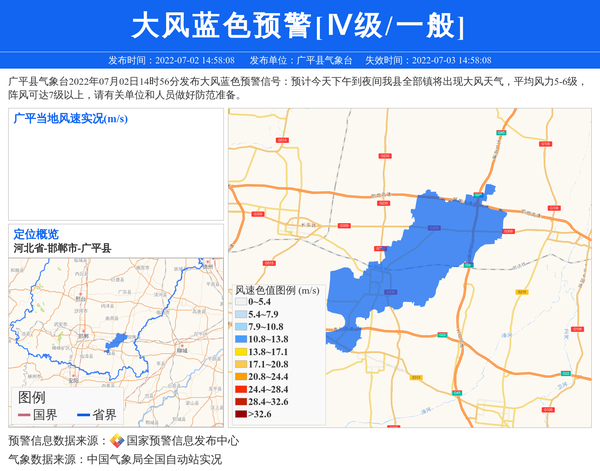Click the 国界 red line legend marker
The height and width of the screenshot is (471, 600).
point(24,415)
